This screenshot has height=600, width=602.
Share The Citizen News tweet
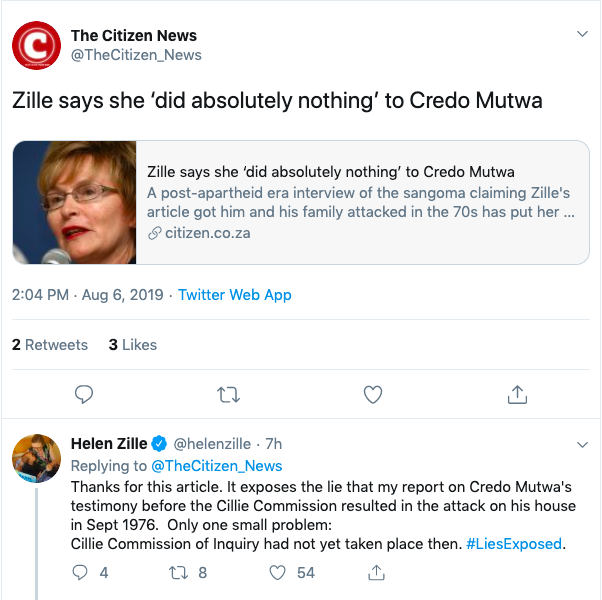(517, 395)
